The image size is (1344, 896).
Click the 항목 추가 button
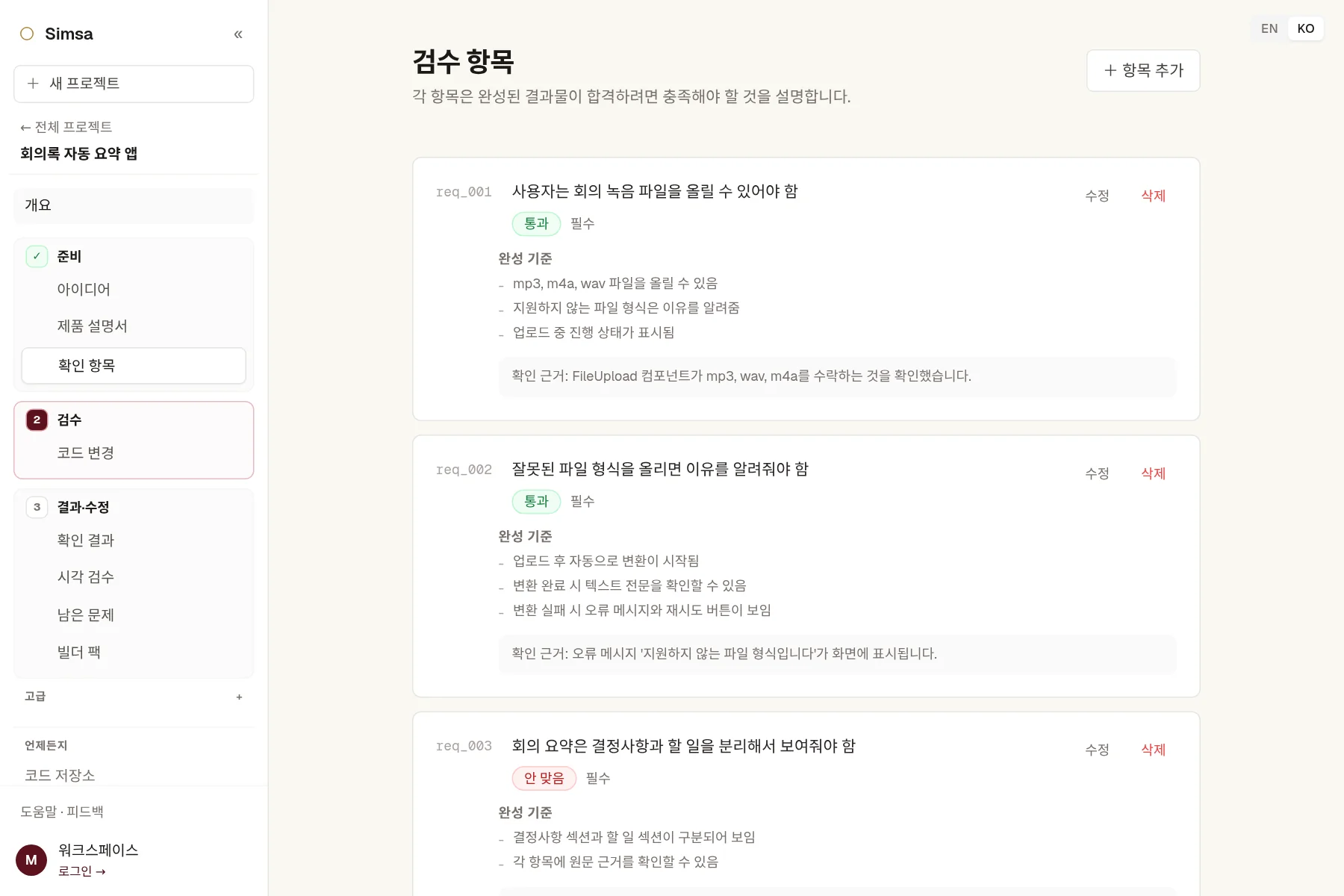pos(1143,71)
